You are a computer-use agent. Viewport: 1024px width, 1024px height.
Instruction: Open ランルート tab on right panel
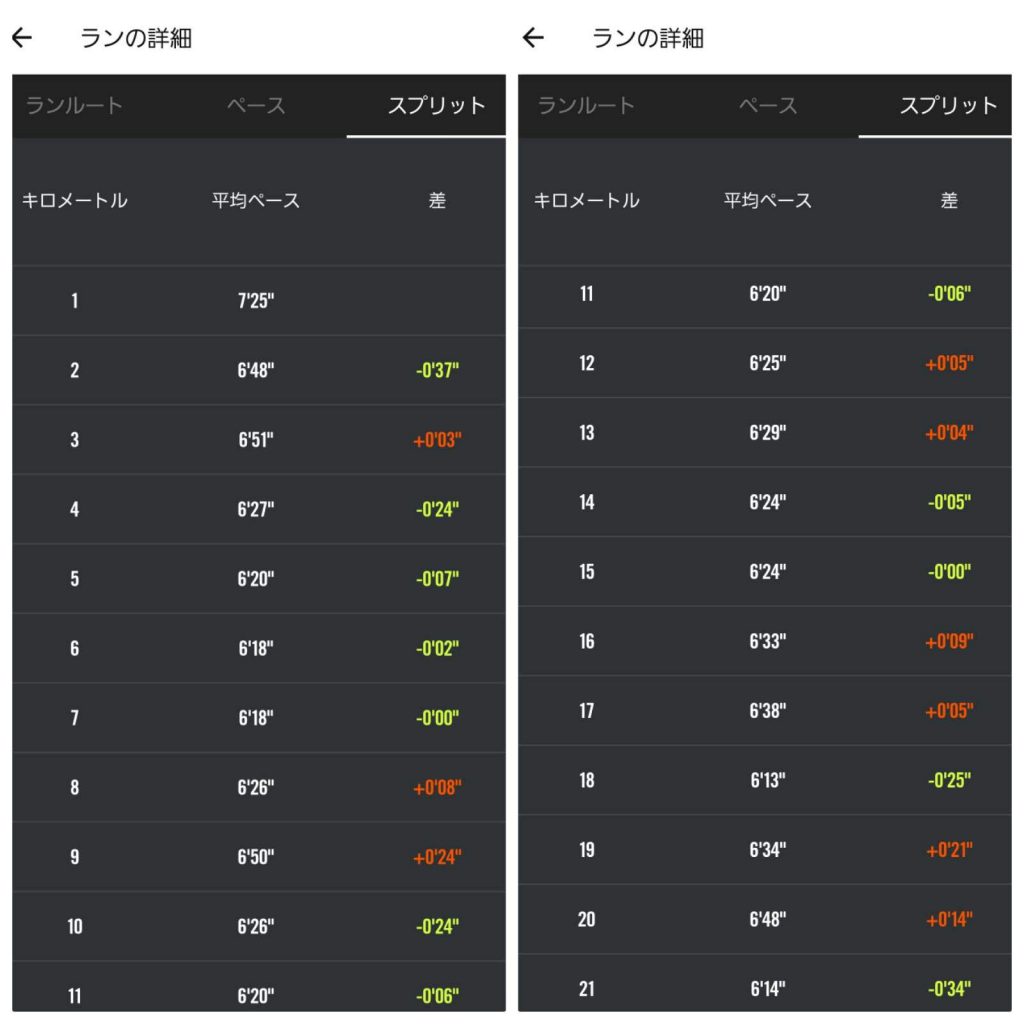tap(586, 106)
